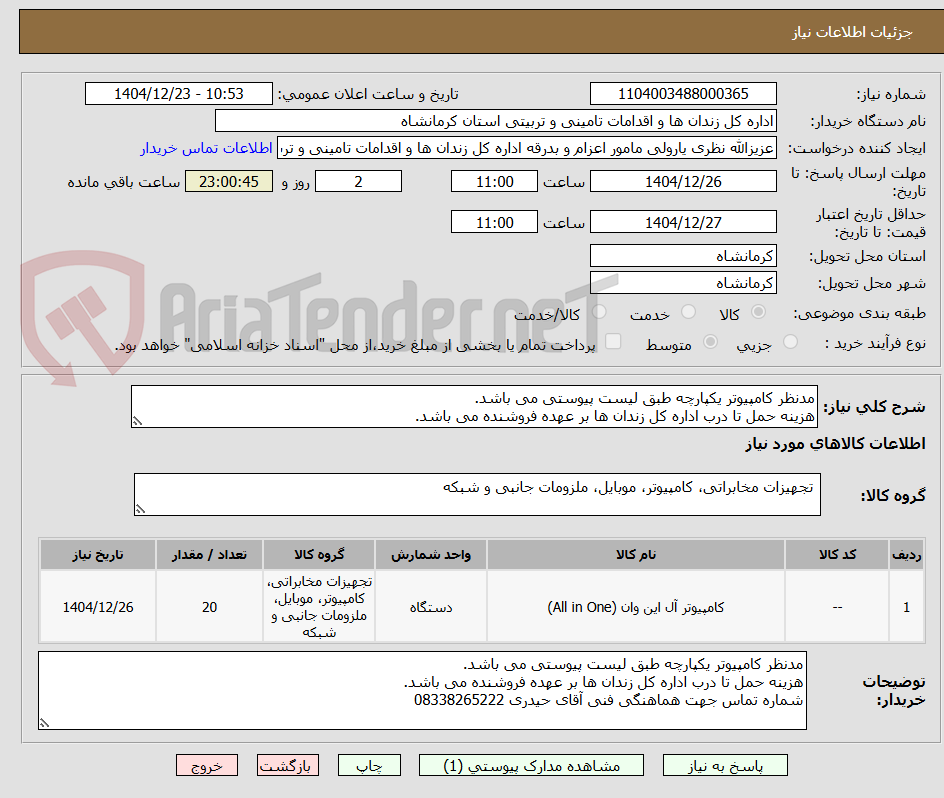Click the unit cell دستگاه
The image size is (944, 798).
point(431,607)
